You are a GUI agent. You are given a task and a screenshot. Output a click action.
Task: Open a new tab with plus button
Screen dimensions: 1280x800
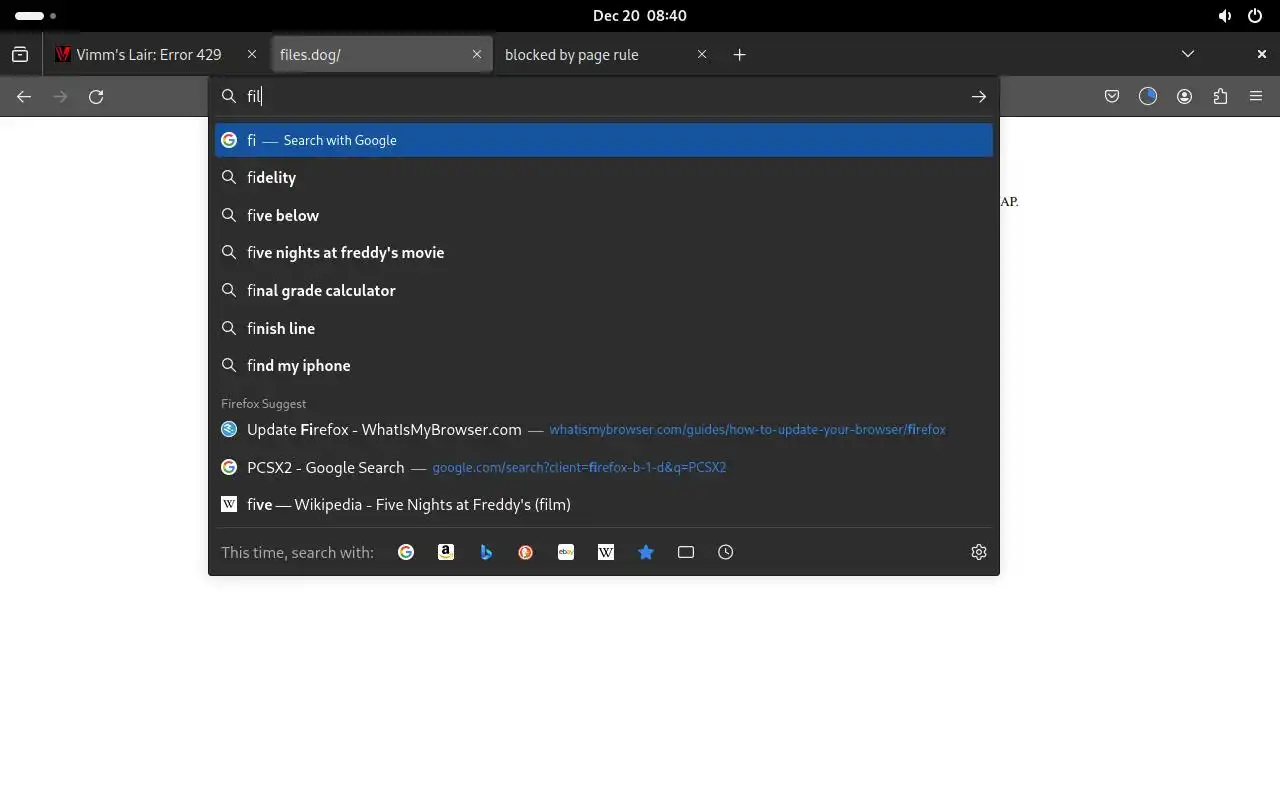739,55
